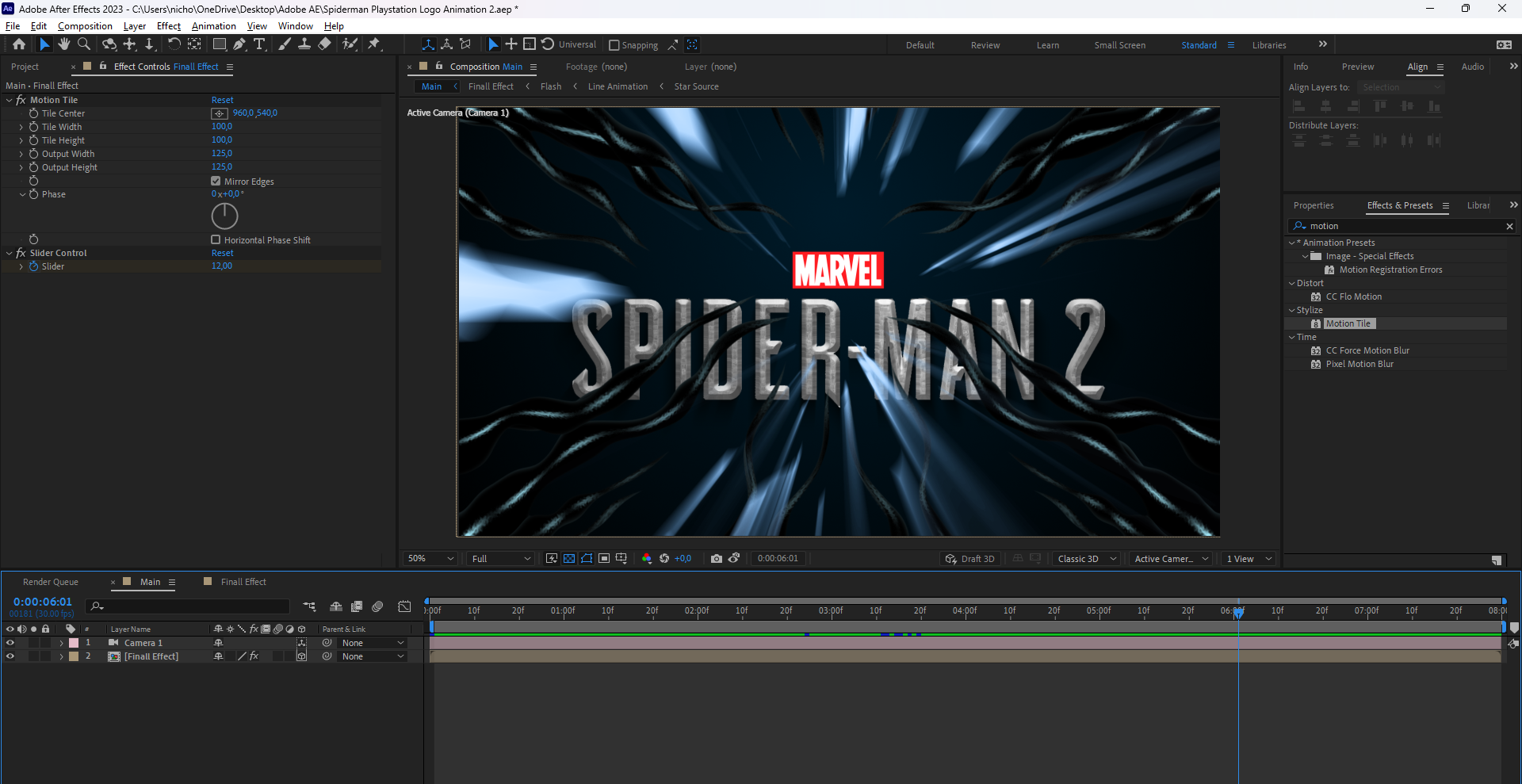
Task: Enable the Horizontal Phase Shift checkbox
Action: [216, 239]
